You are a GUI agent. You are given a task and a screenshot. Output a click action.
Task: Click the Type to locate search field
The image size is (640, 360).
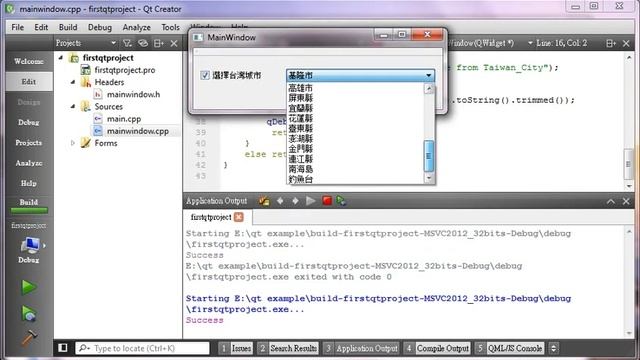click(x=142, y=348)
